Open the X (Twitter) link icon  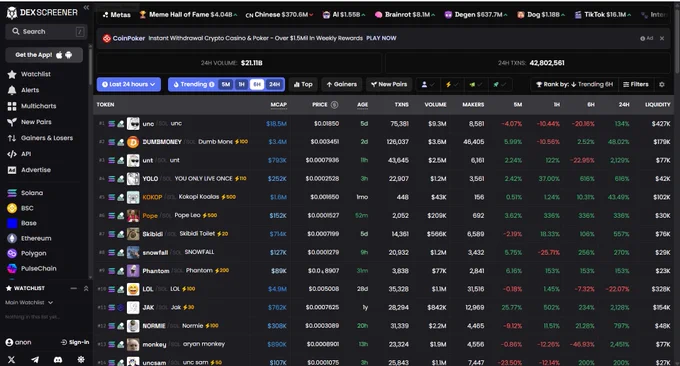11,359
